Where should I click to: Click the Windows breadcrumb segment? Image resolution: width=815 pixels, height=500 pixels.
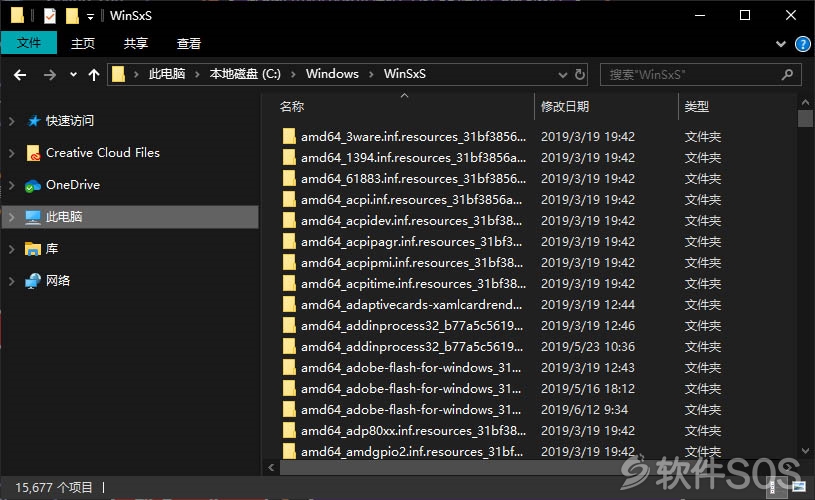332,74
